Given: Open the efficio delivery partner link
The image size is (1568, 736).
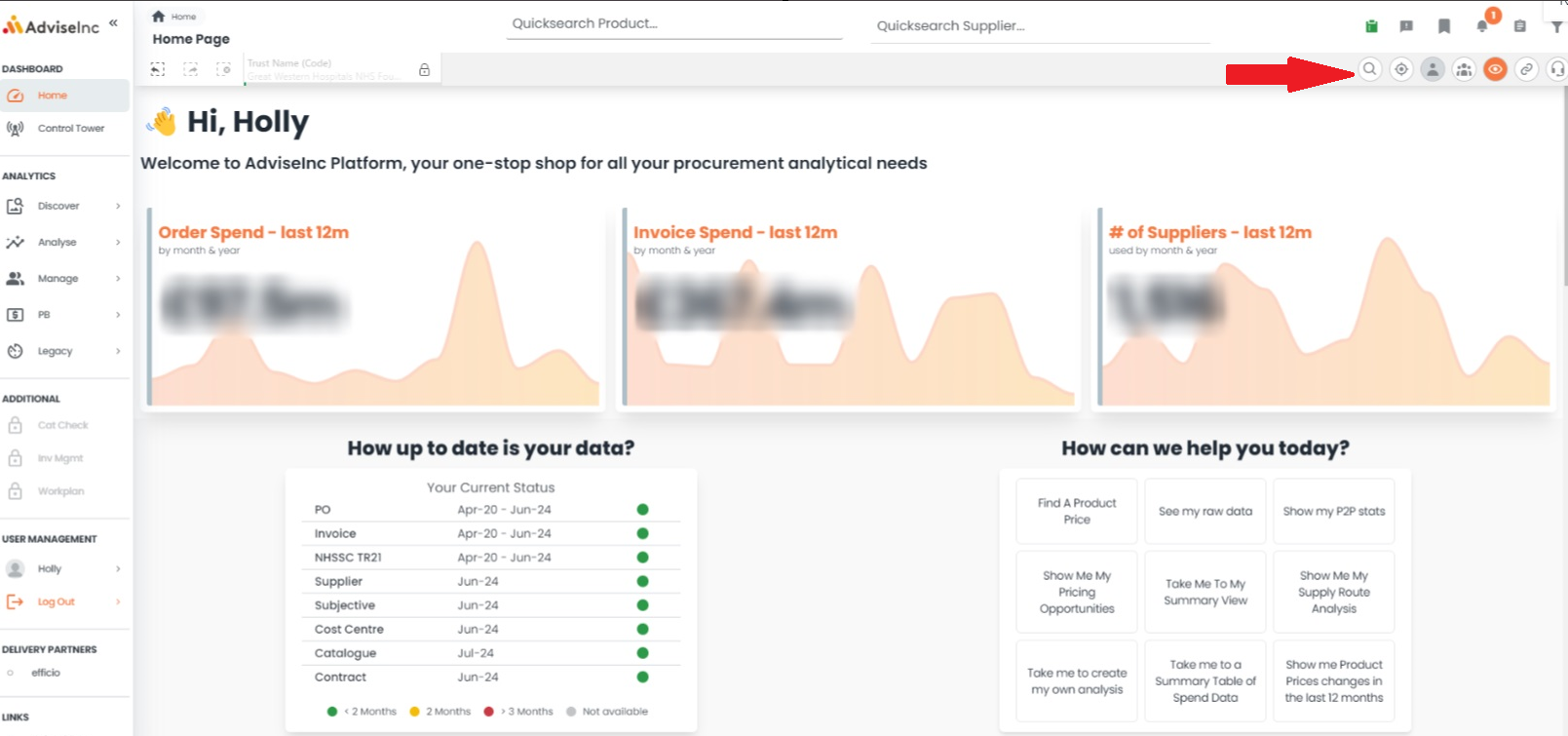Looking at the screenshot, I should click(46, 673).
